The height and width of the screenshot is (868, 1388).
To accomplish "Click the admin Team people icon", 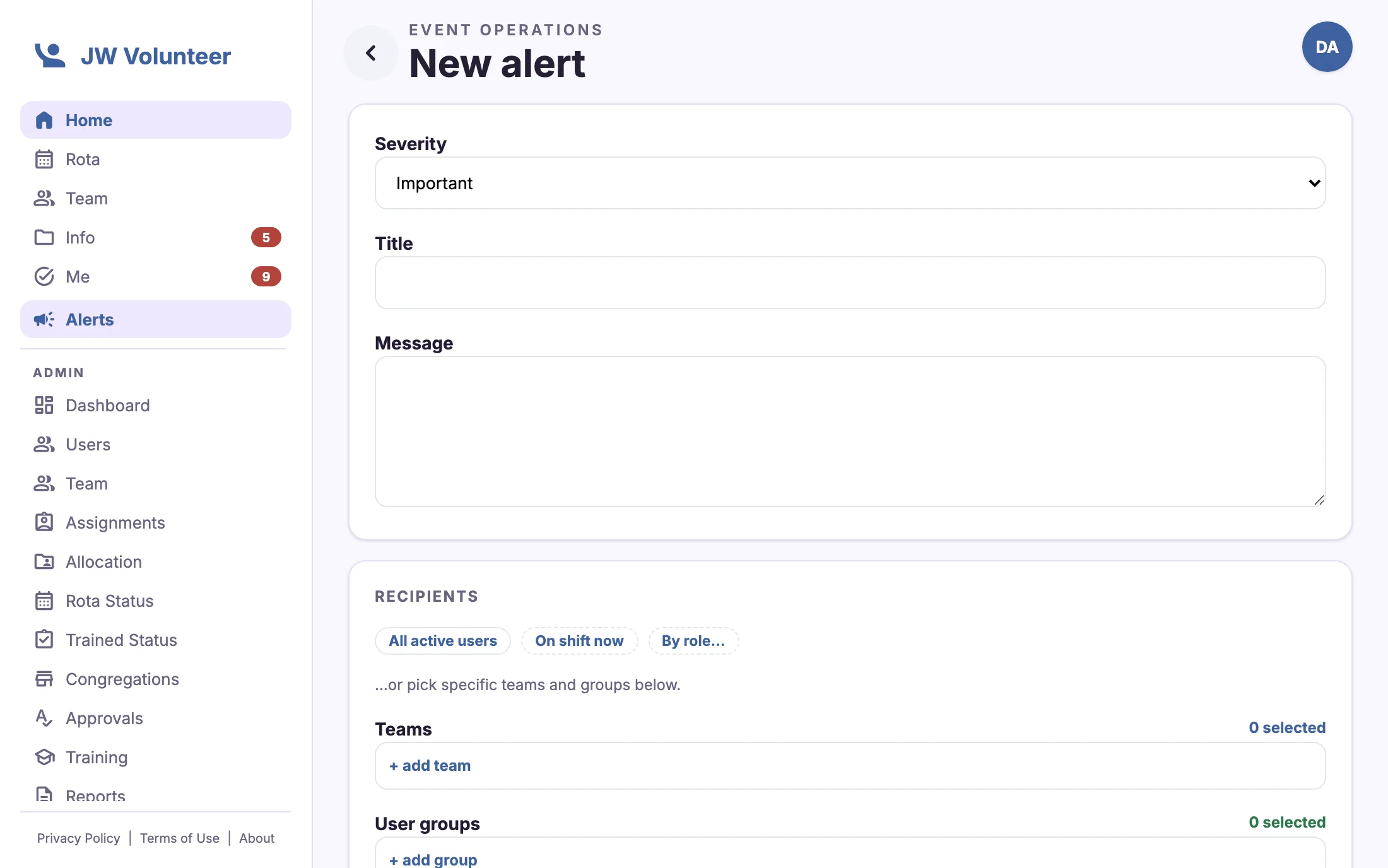I will coord(44,483).
